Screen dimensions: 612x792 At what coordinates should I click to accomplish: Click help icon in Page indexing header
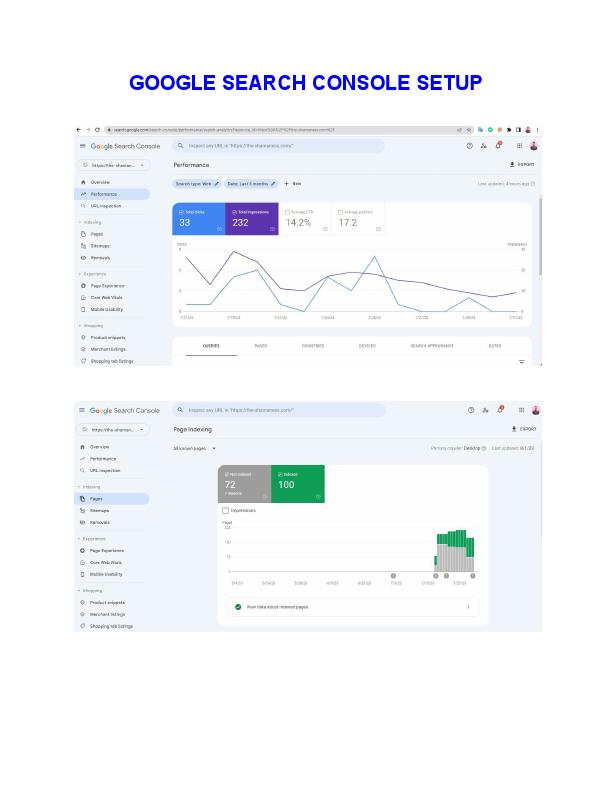(x=471, y=410)
